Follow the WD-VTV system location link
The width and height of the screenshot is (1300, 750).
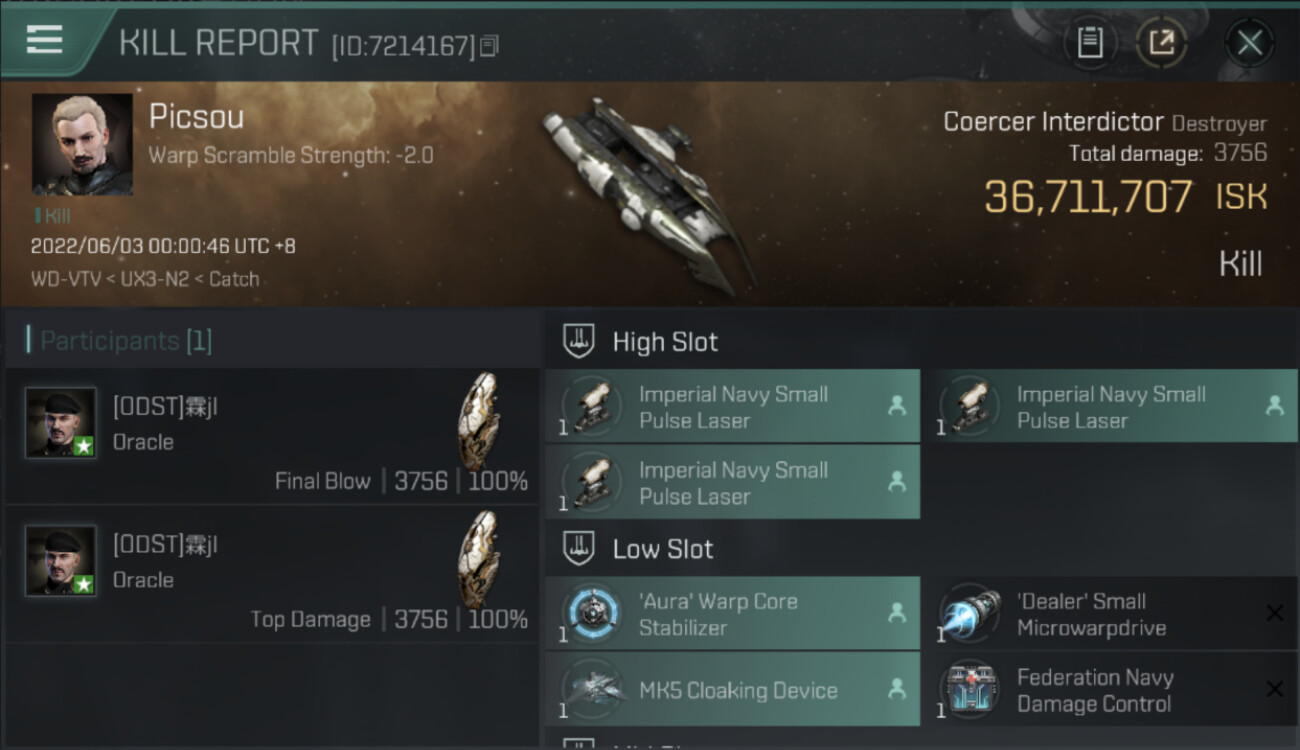[x=65, y=279]
